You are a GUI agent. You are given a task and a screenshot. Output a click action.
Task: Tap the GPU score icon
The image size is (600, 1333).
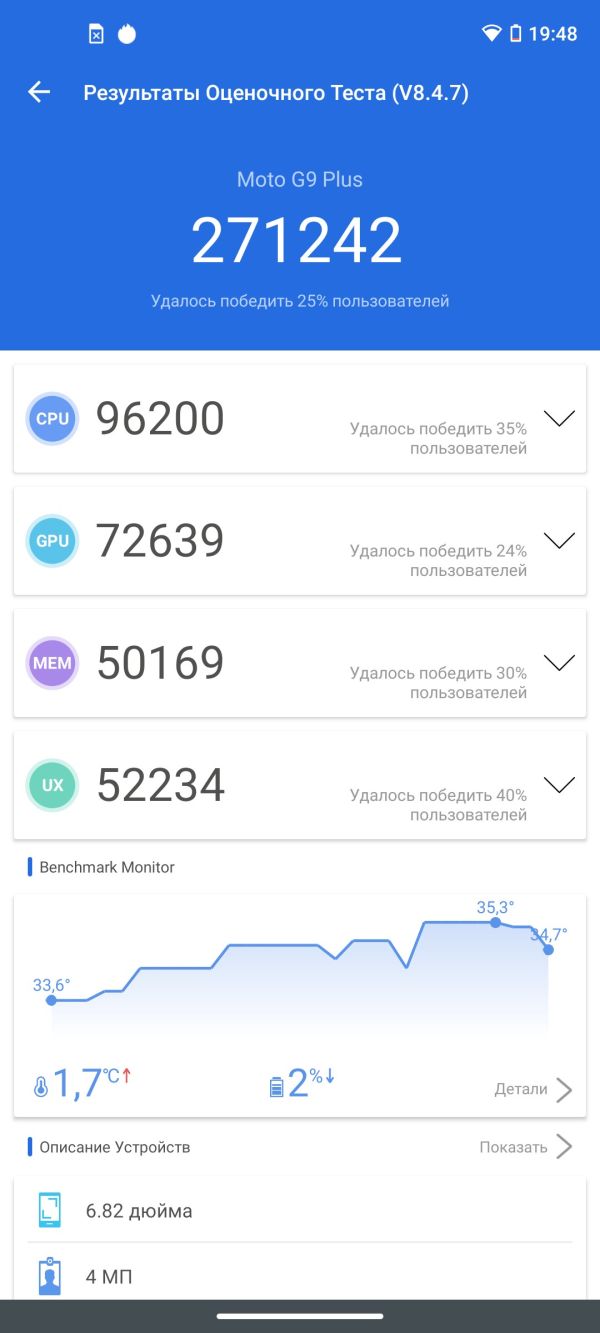click(x=52, y=541)
